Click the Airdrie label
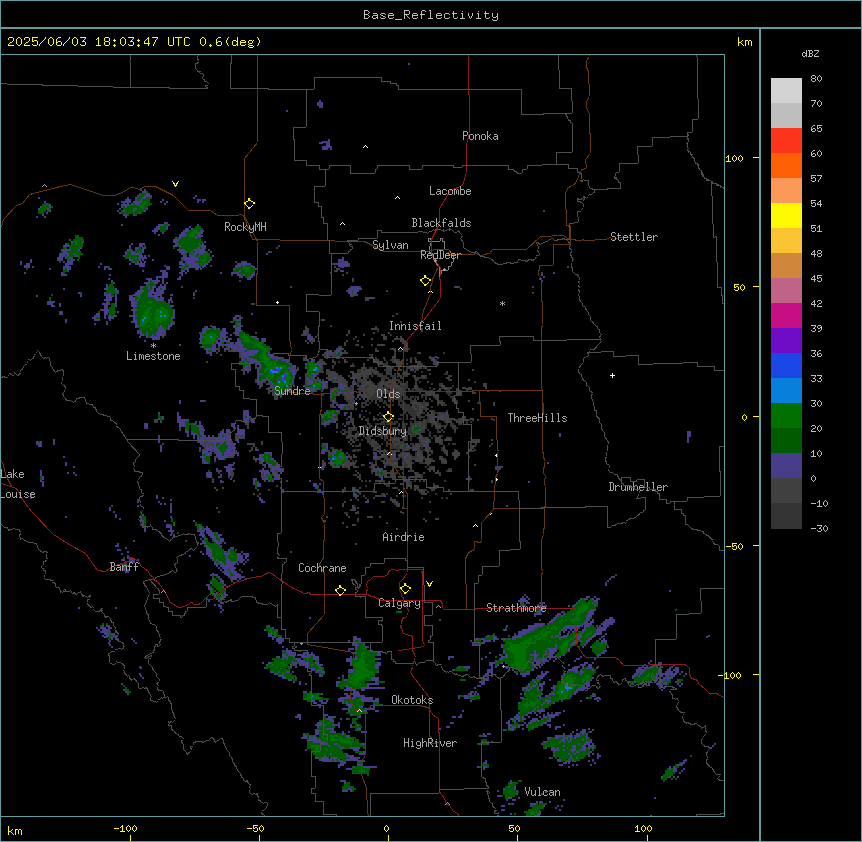 404,537
